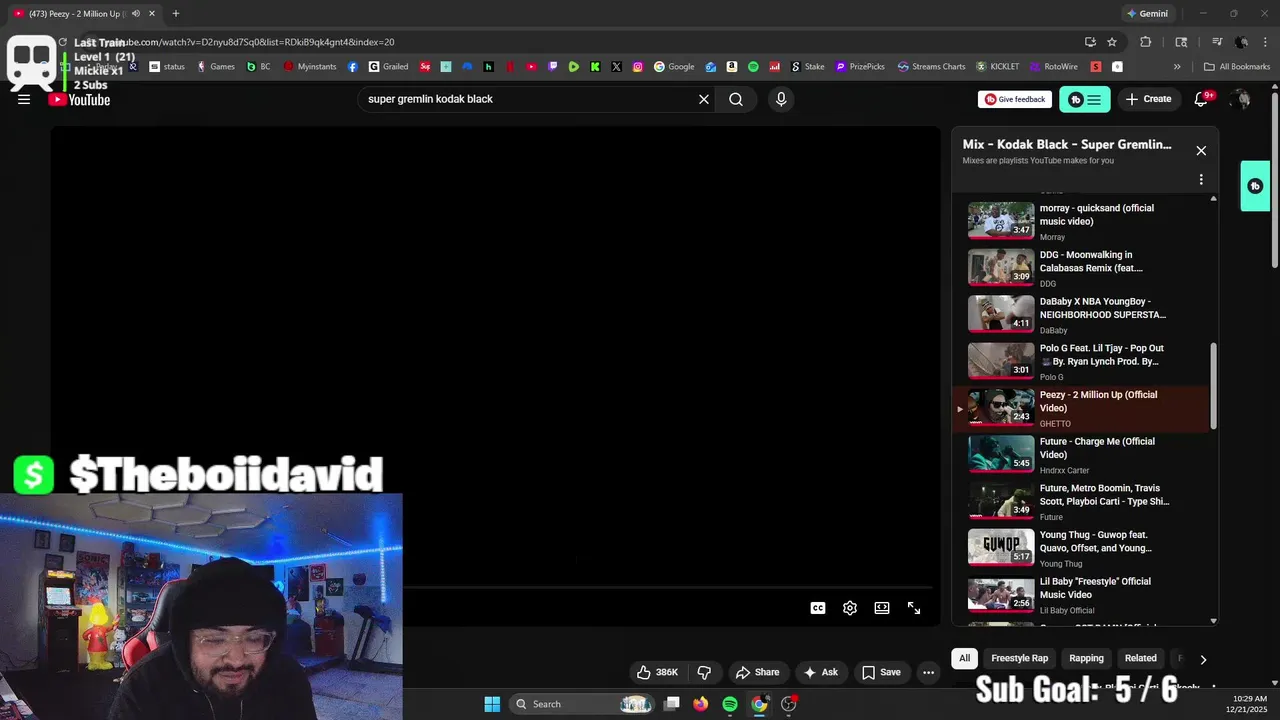Image resolution: width=1280 pixels, height=720 pixels.
Task: Open the Google bookmark
Action: coord(674,67)
